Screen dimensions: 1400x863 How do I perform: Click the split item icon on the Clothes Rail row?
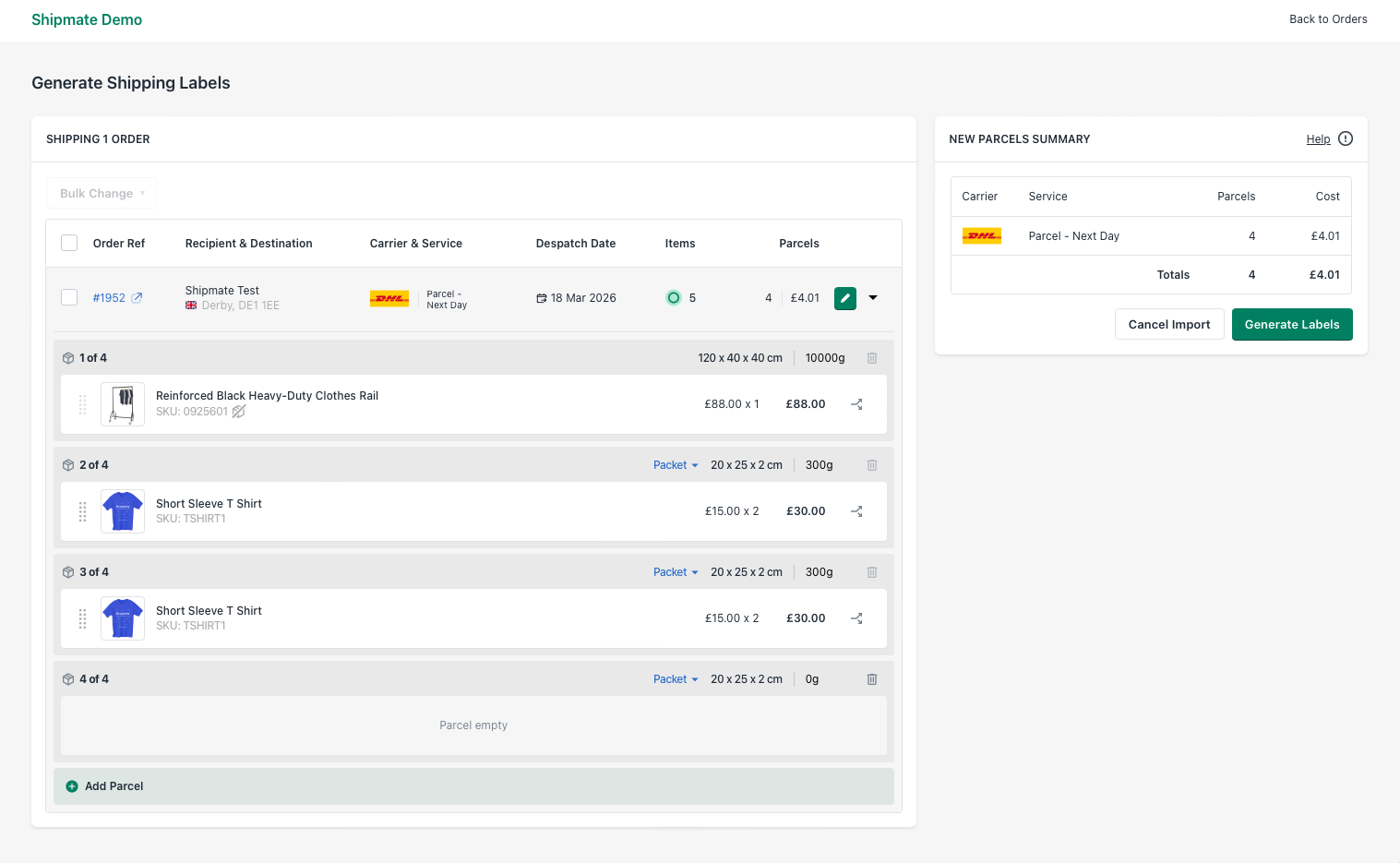pos(856,403)
